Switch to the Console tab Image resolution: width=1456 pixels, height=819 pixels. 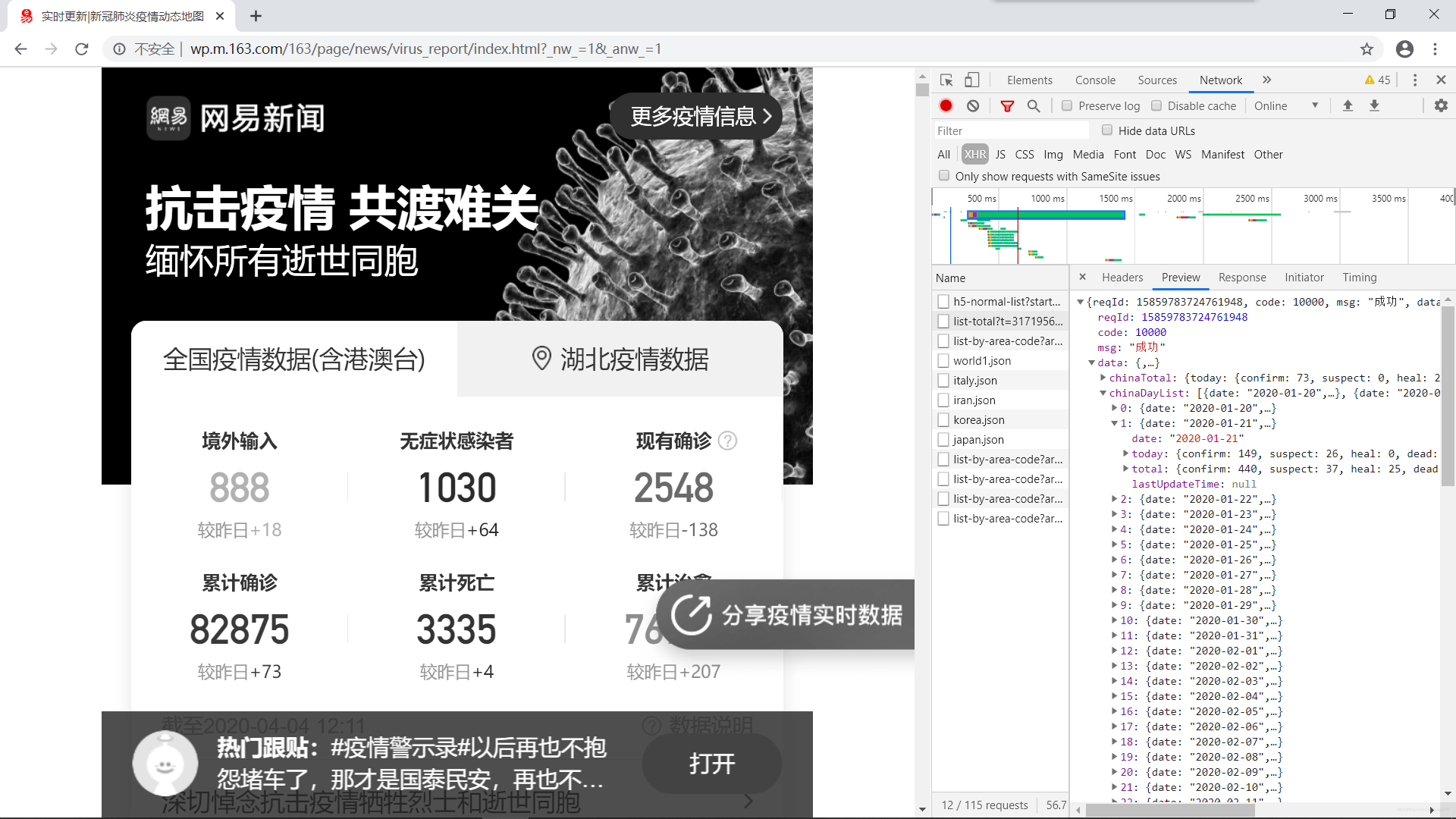tap(1095, 80)
